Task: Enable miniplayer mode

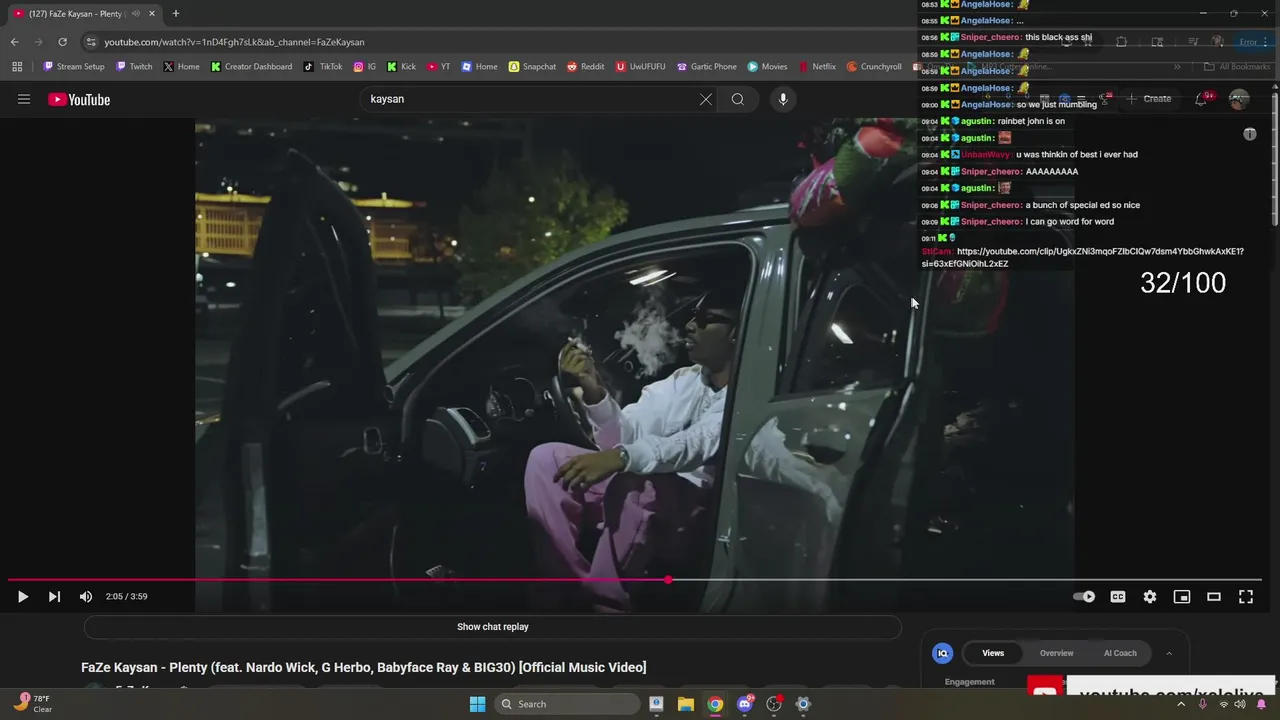Action: [1182, 597]
